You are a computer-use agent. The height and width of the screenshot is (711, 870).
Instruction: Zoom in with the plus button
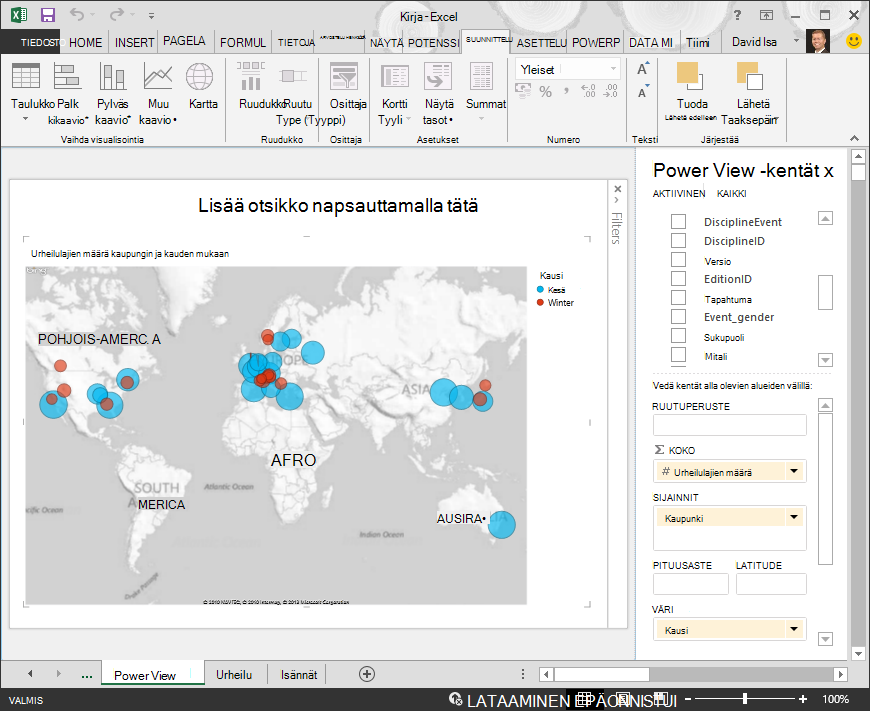tap(802, 699)
